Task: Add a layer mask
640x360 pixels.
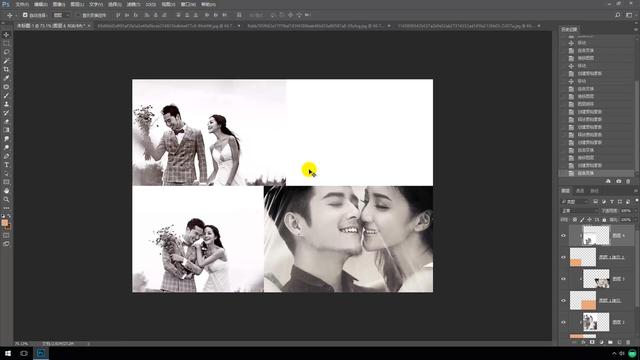Action: coord(592,342)
